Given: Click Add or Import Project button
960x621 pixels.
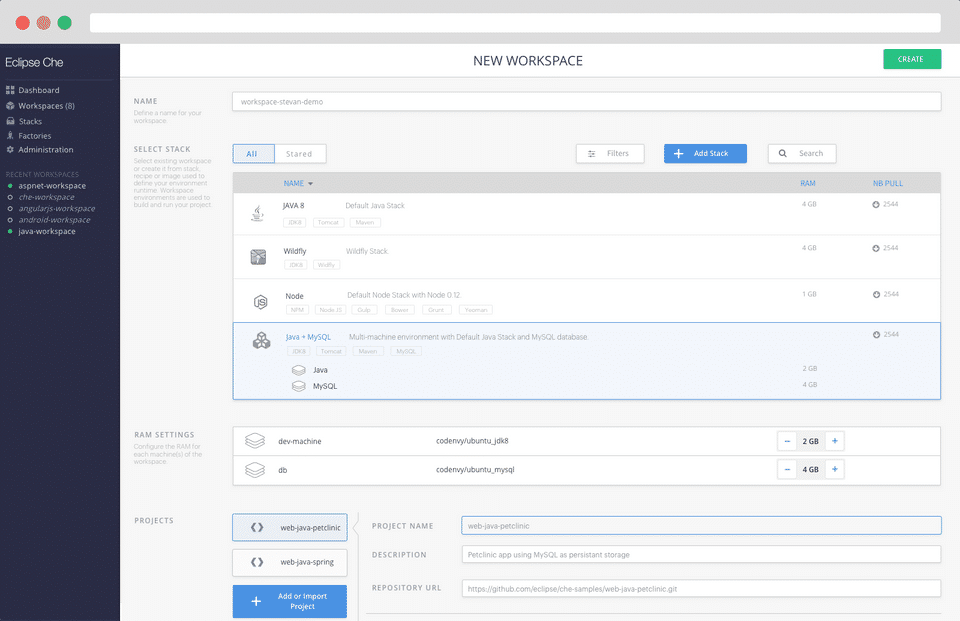Looking at the screenshot, I should 290,601.
